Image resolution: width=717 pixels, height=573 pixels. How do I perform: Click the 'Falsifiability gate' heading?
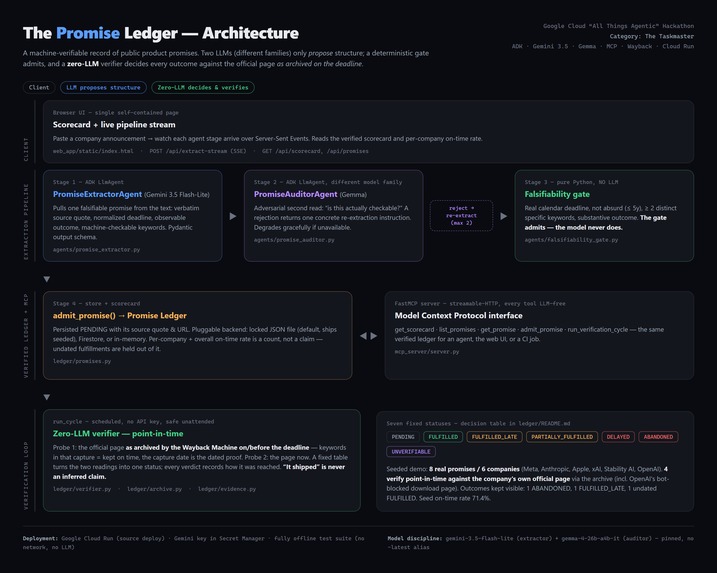pyautogui.click(x=557, y=194)
